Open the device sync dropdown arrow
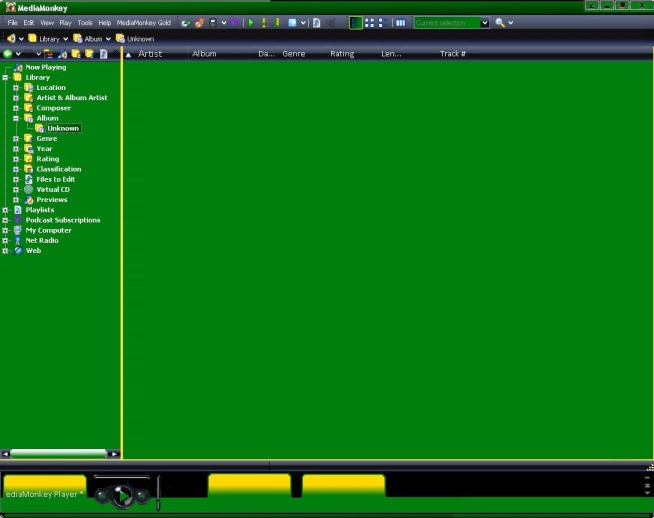This screenshot has height=518, width=654. click(224, 23)
